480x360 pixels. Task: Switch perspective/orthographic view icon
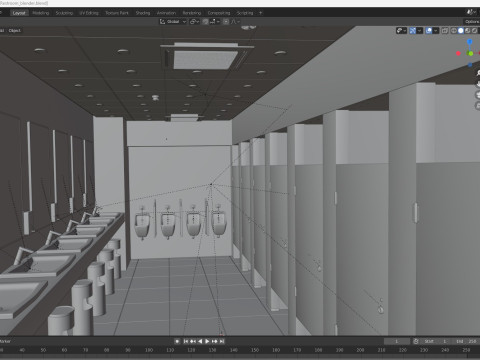[478, 106]
